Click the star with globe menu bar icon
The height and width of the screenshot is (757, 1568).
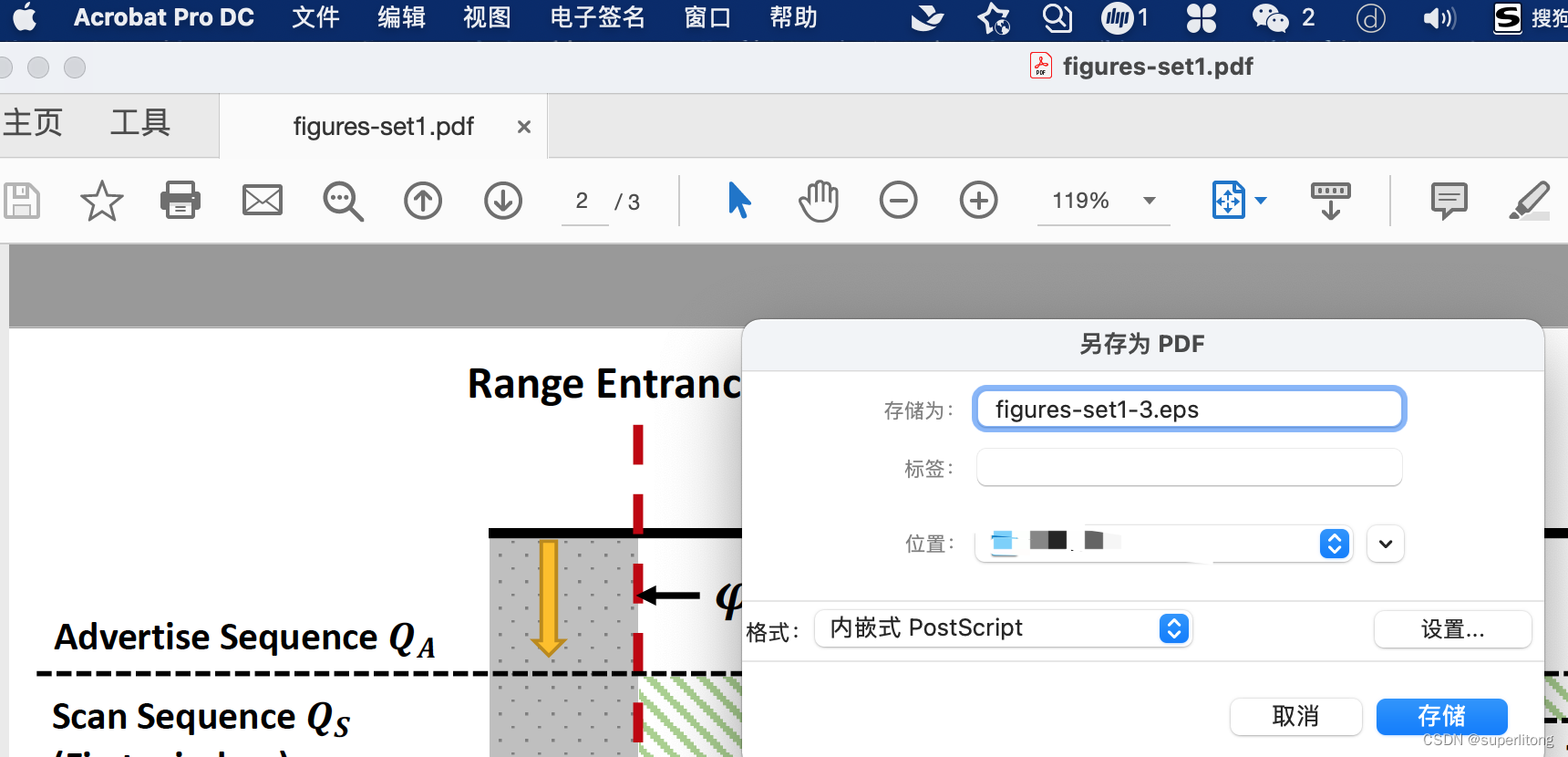[994, 17]
